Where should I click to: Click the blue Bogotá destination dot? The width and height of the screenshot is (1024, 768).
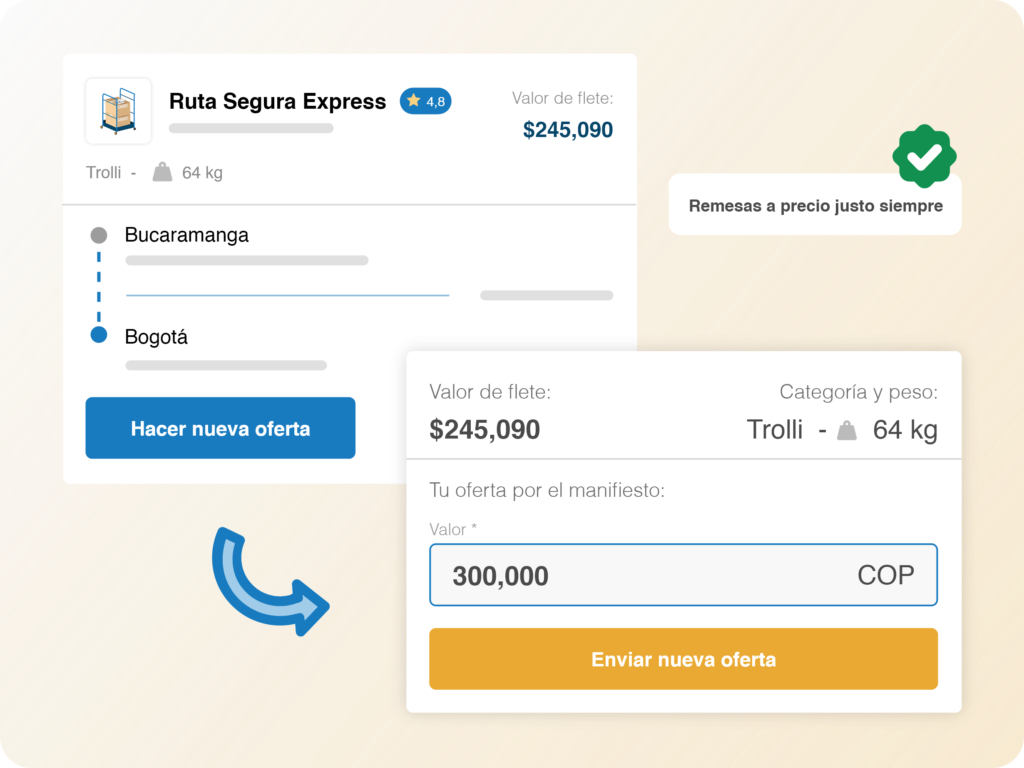pos(98,336)
